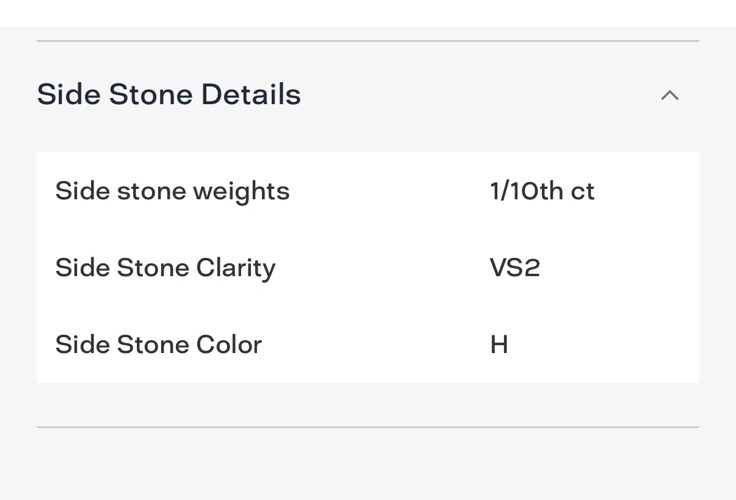Click the word "Color" in the third row
Screen dimensions: 736x500
[x=230, y=345]
